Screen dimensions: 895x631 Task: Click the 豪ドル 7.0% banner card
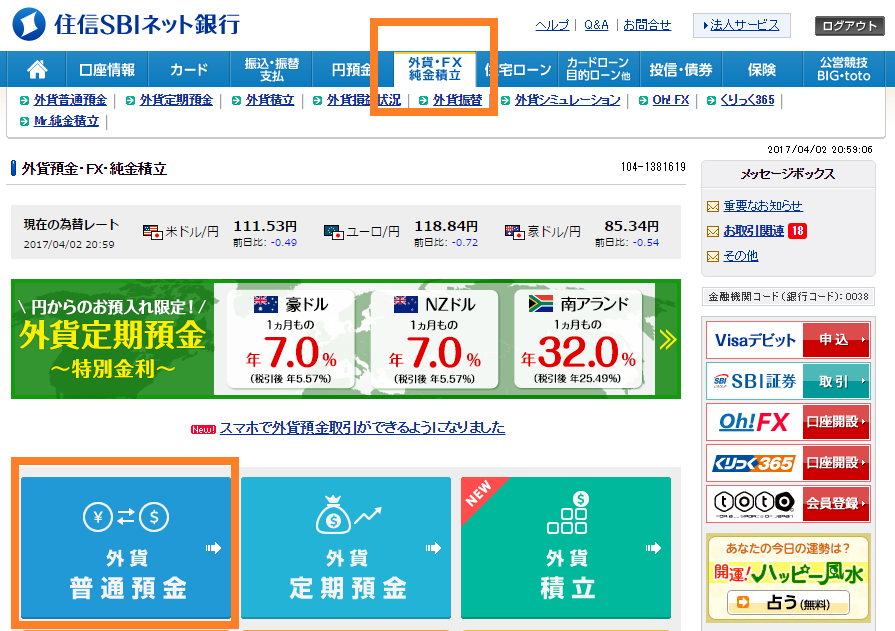pos(291,339)
